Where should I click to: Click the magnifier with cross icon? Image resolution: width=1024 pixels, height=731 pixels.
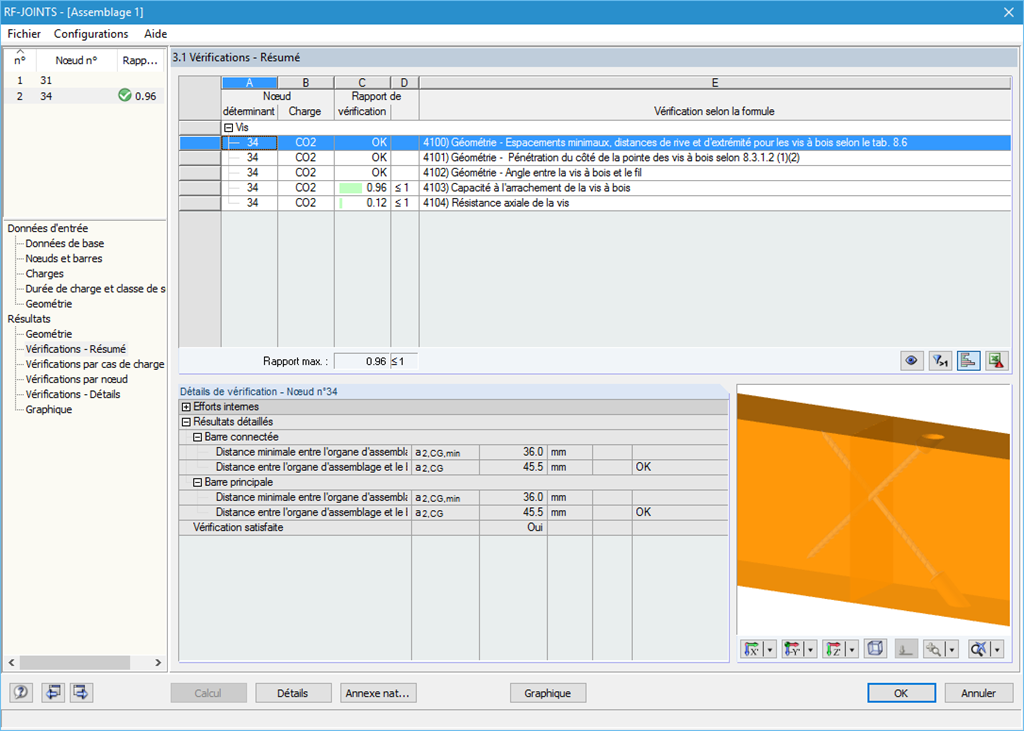point(979,649)
